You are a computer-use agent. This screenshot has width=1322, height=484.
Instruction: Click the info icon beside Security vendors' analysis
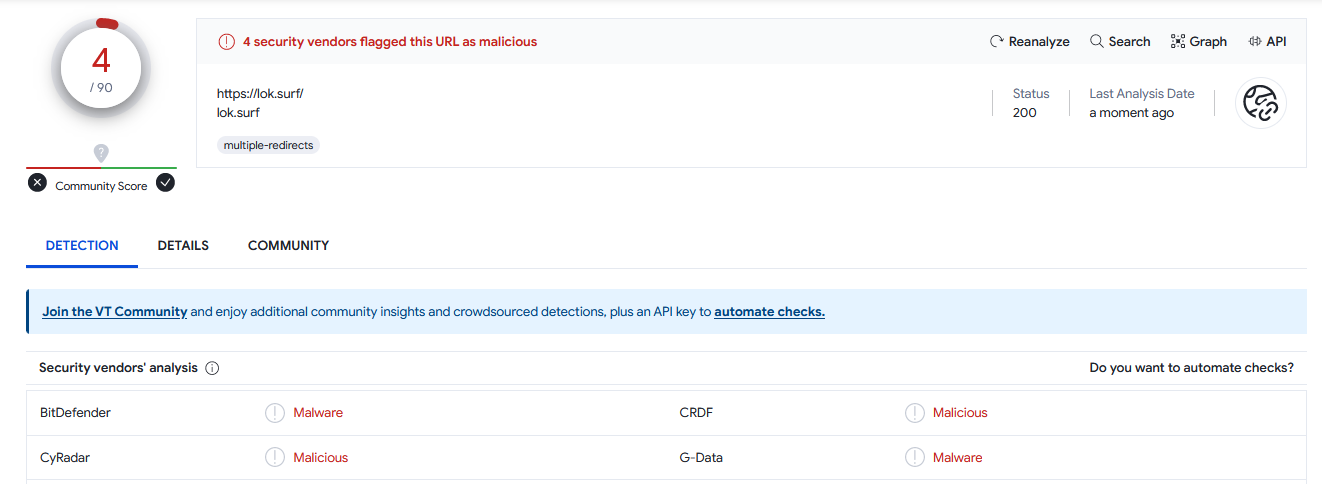click(212, 368)
